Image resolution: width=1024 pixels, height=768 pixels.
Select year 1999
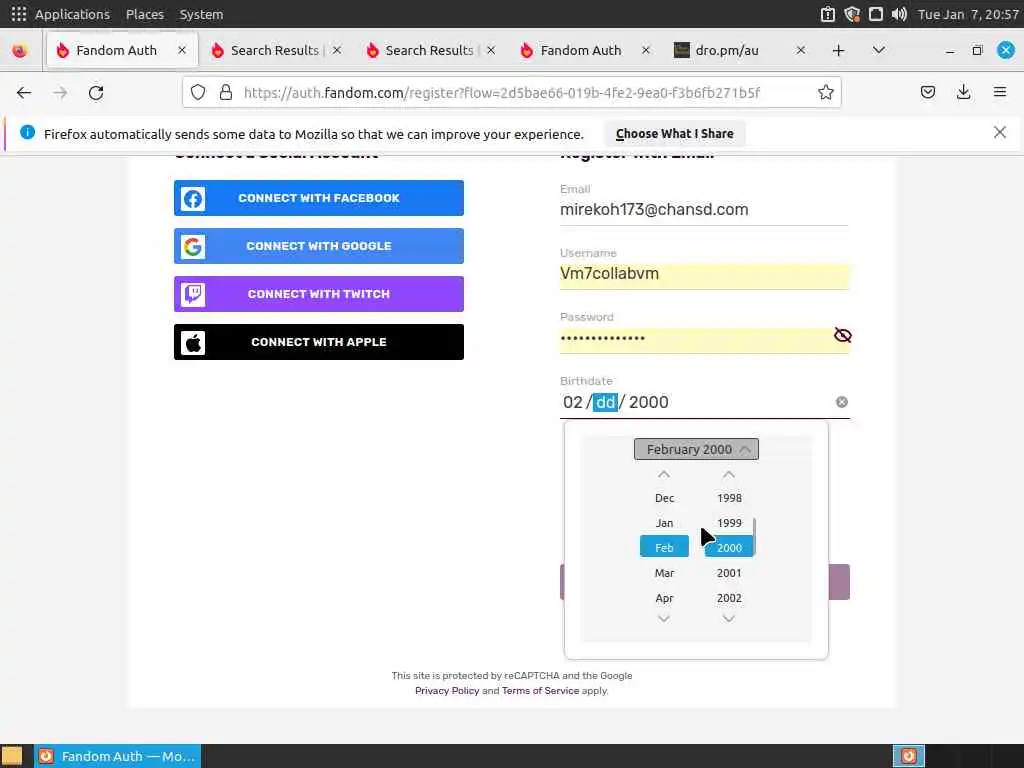(x=729, y=523)
